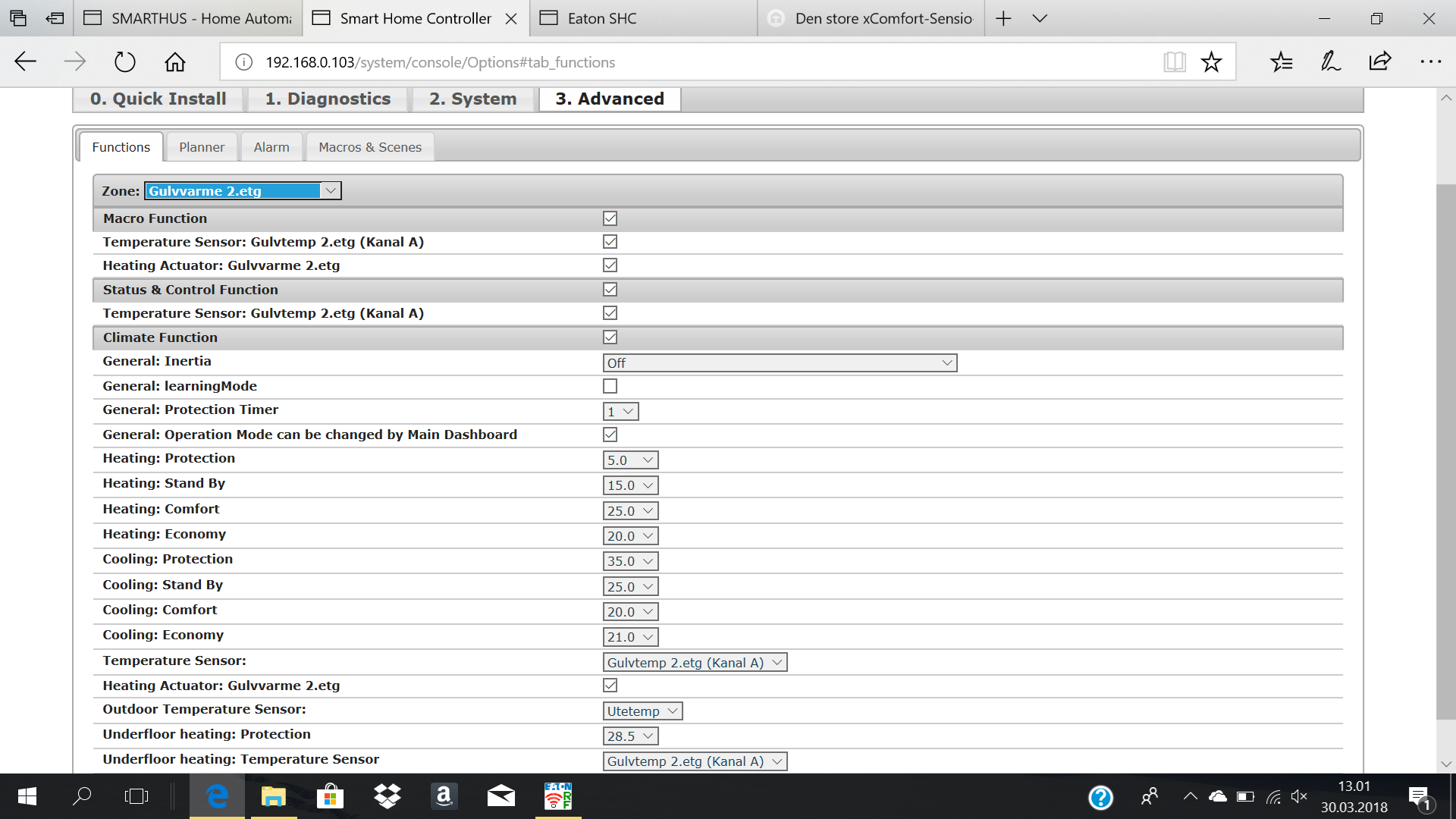Select the Planner sub-tab
Image resolution: width=1456 pixels, height=819 pixels.
click(x=200, y=147)
